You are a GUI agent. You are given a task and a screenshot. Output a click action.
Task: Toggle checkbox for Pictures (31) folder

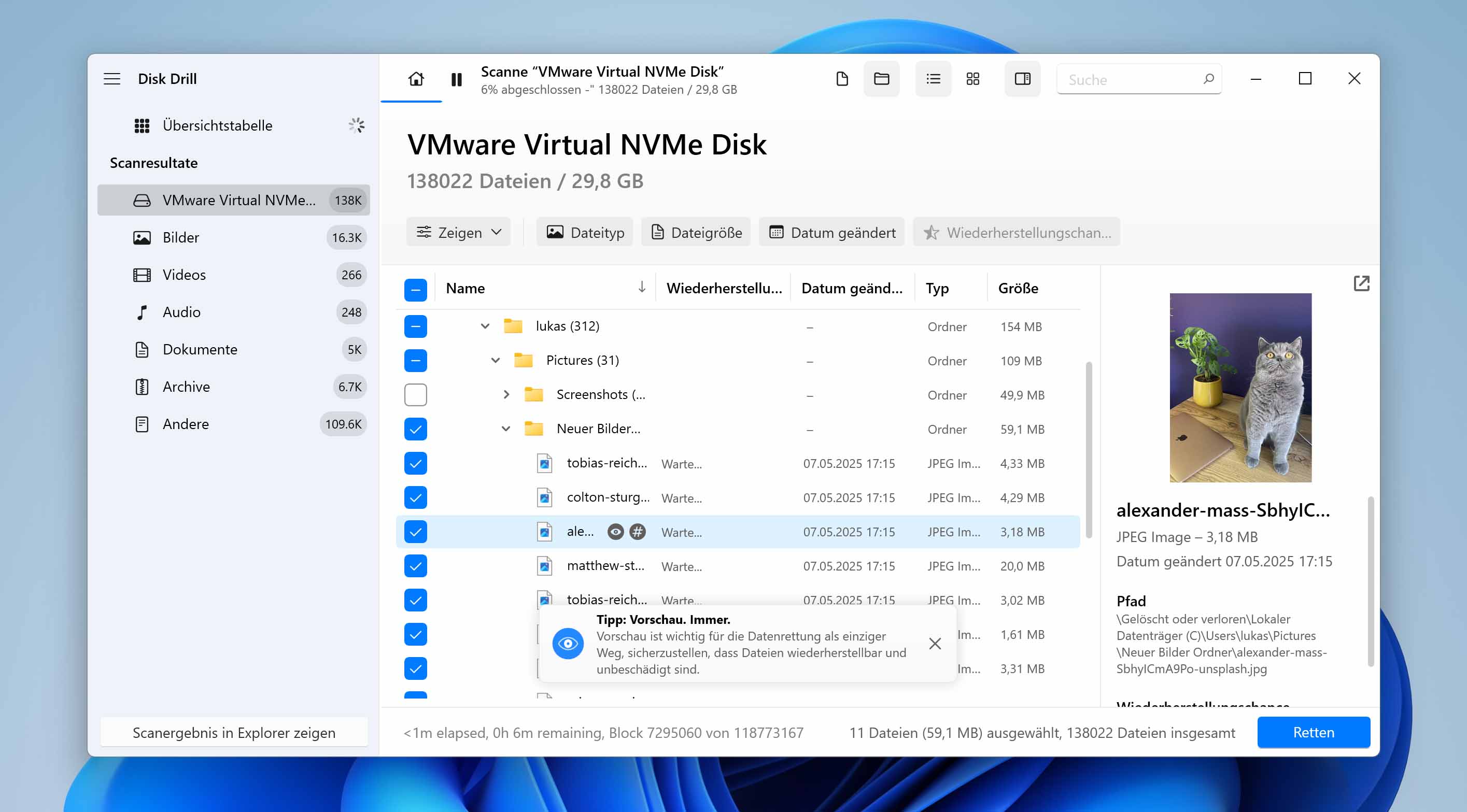point(415,361)
